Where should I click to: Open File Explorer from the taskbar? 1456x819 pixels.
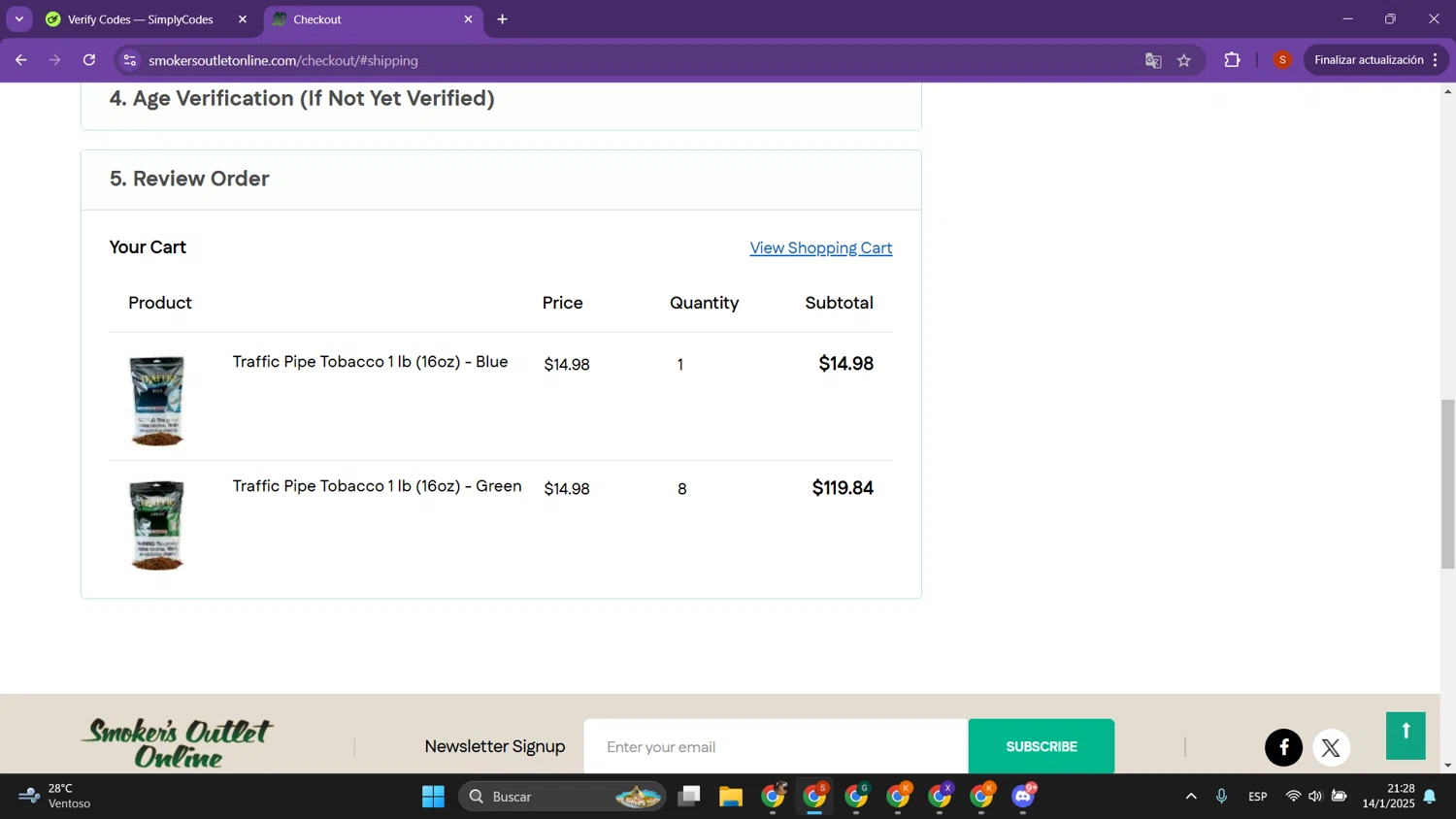(x=731, y=797)
